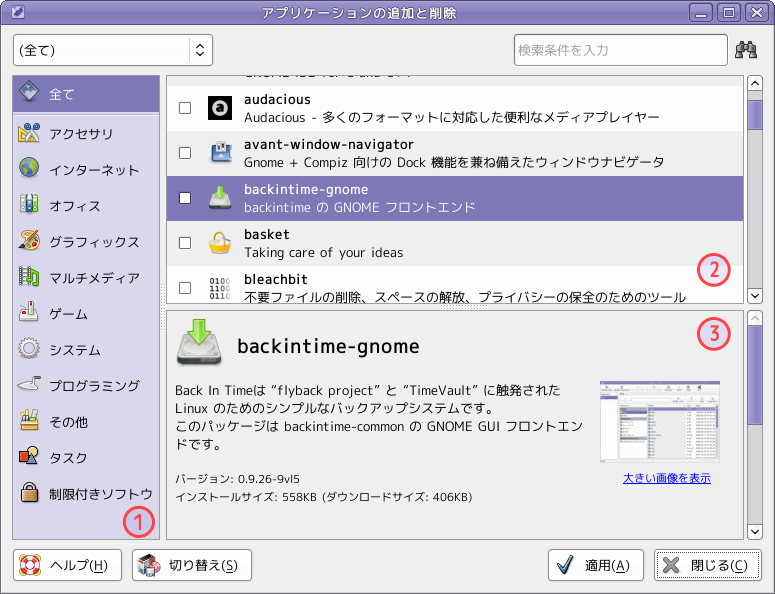The image size is (775, 594).
Task: Choose the グラフィックス palette category
Action: click(29, 241)
